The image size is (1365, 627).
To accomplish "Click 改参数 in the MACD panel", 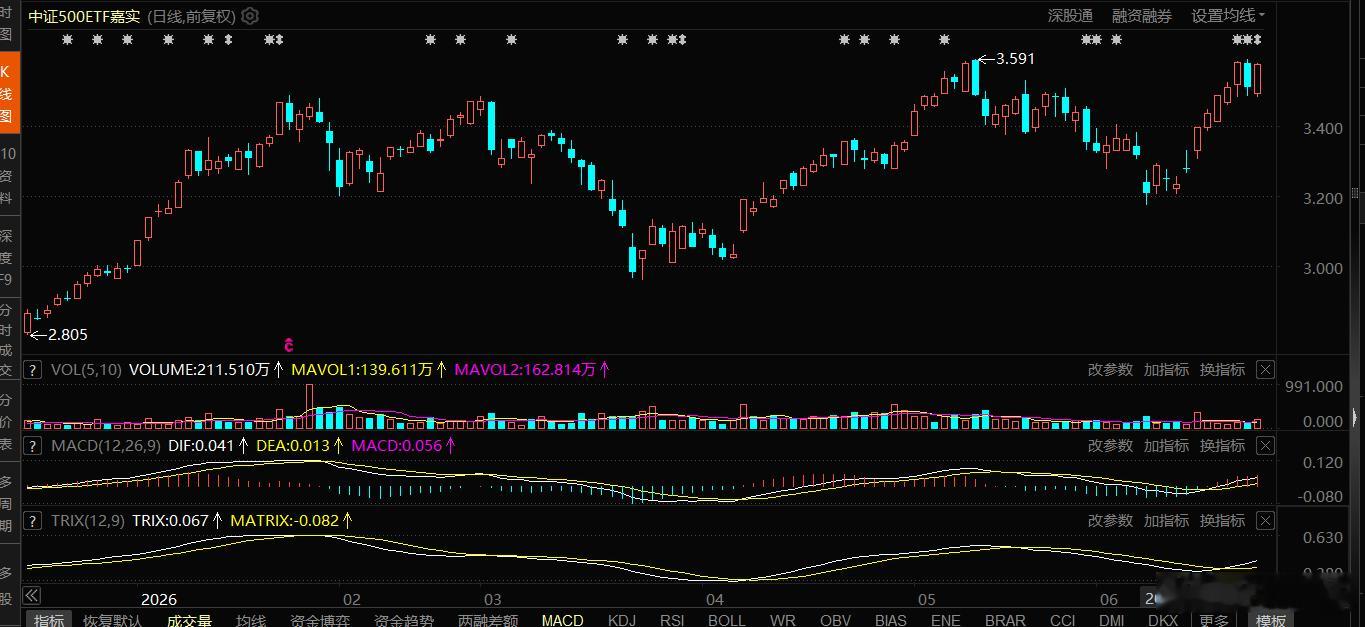I will click(x=1110, y=445).
